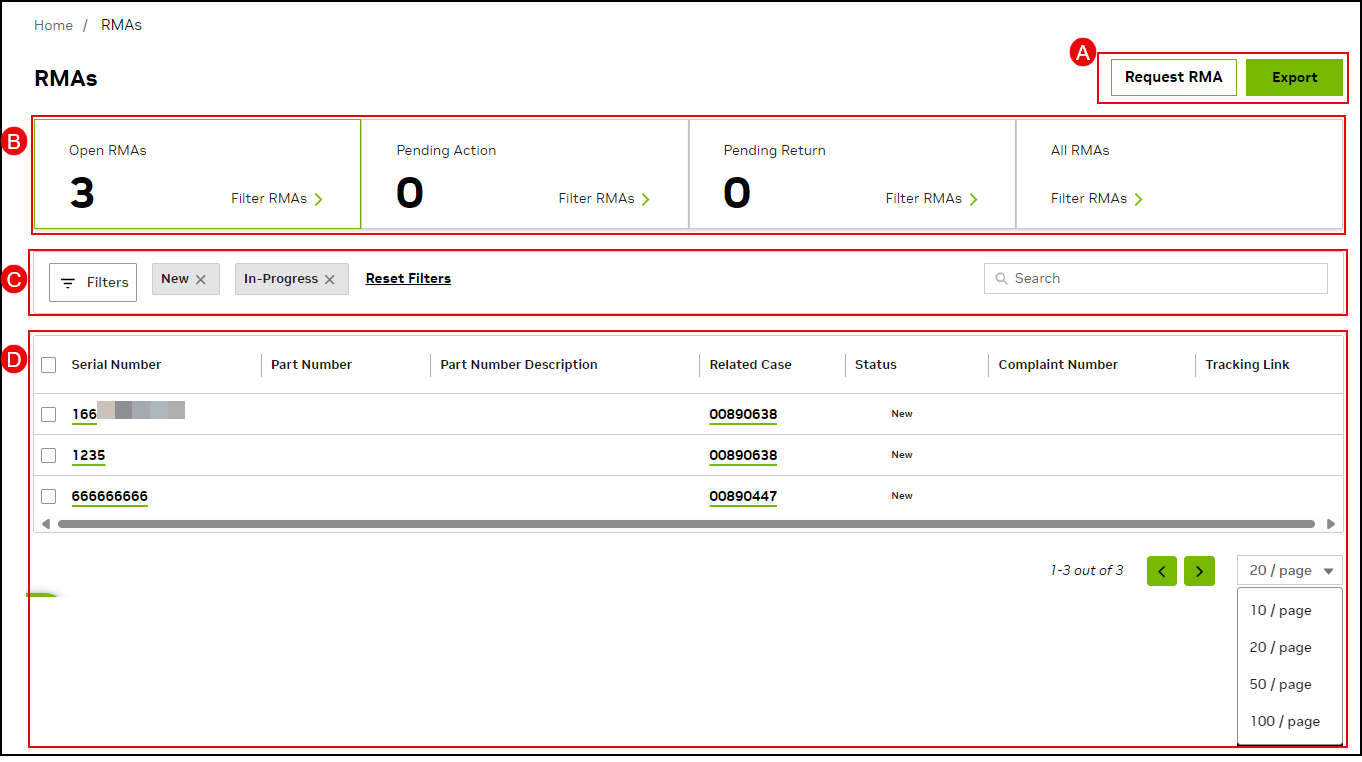Screen dimensions: 1362x762
Task: Check the row for serial 166
Action: coord(48,414)
